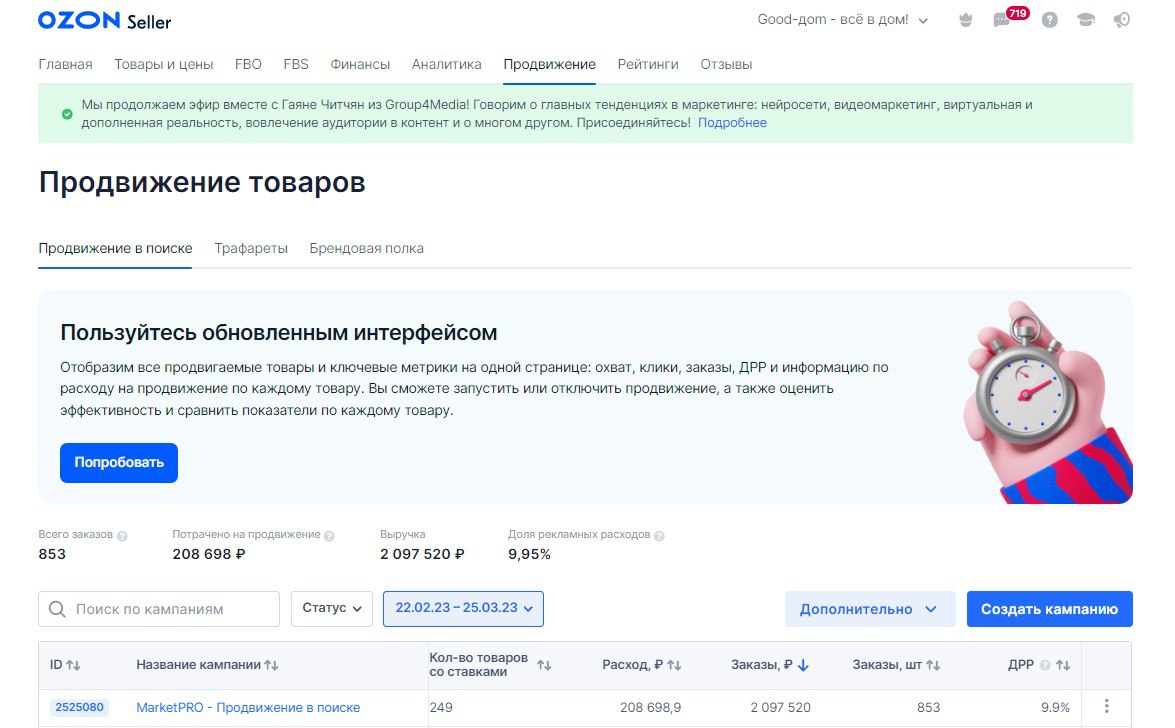The image size is (1175, 728).
Task: Open the FBS menu item
Action: (296, 64)
